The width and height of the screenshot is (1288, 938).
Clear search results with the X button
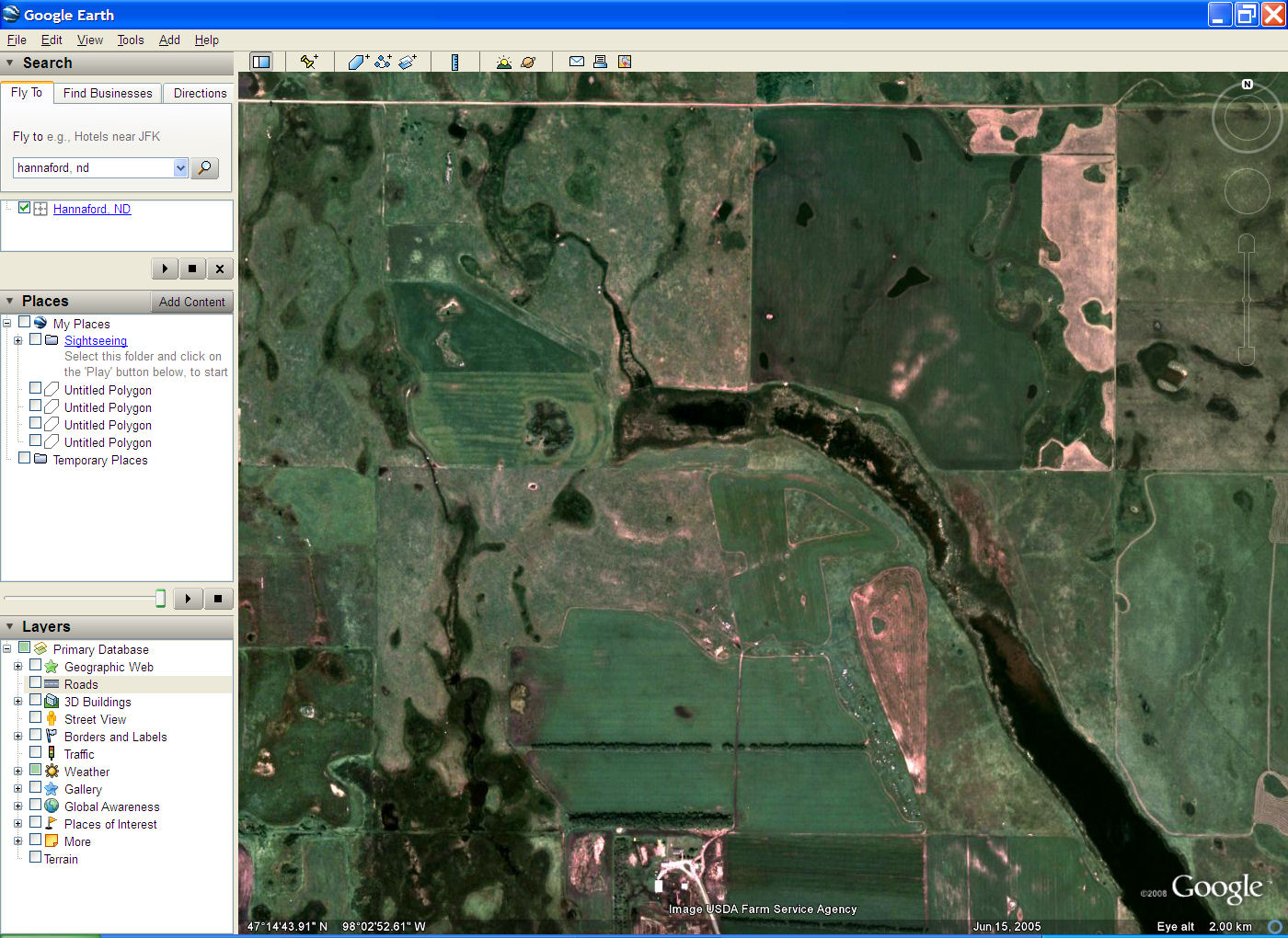click(x=219, y=269)
